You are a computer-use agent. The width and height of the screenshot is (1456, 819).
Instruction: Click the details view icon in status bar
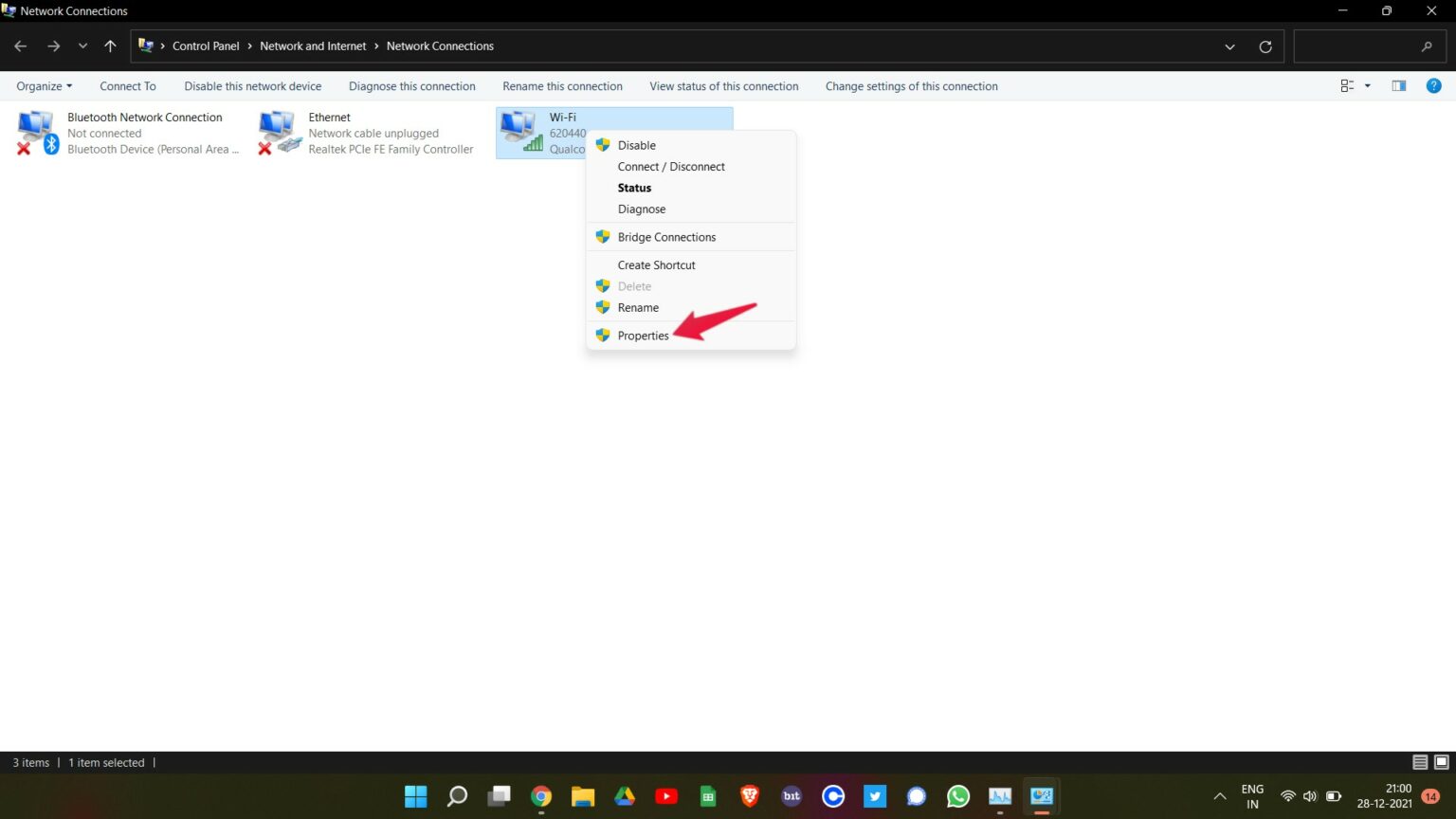1420,762
